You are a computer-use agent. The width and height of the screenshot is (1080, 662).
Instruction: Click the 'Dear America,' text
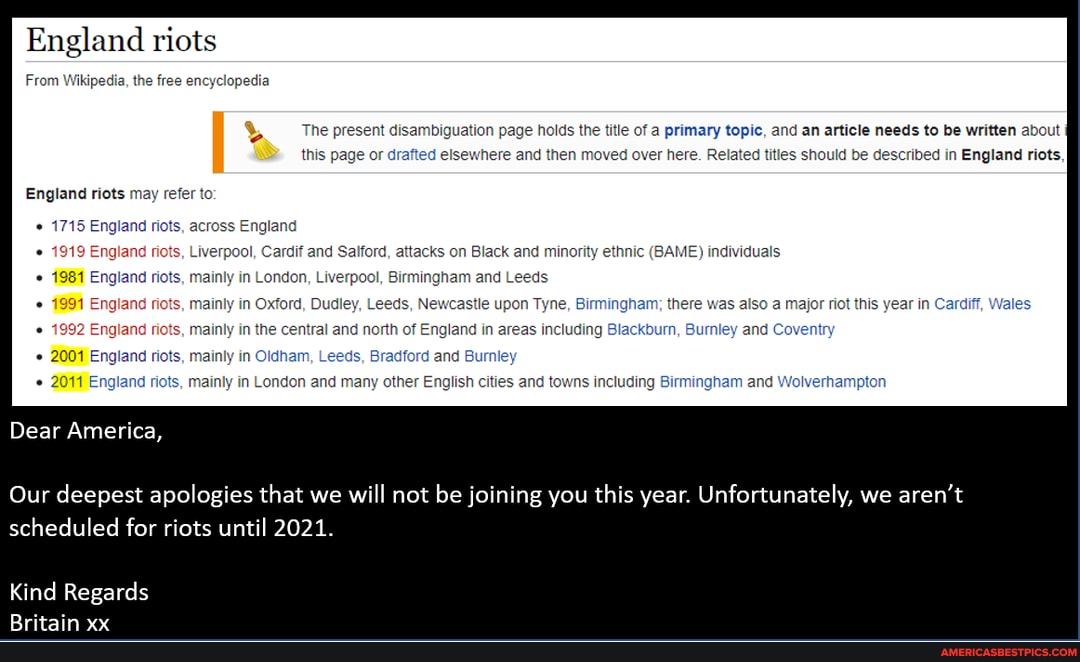click(x=86, y=431)
